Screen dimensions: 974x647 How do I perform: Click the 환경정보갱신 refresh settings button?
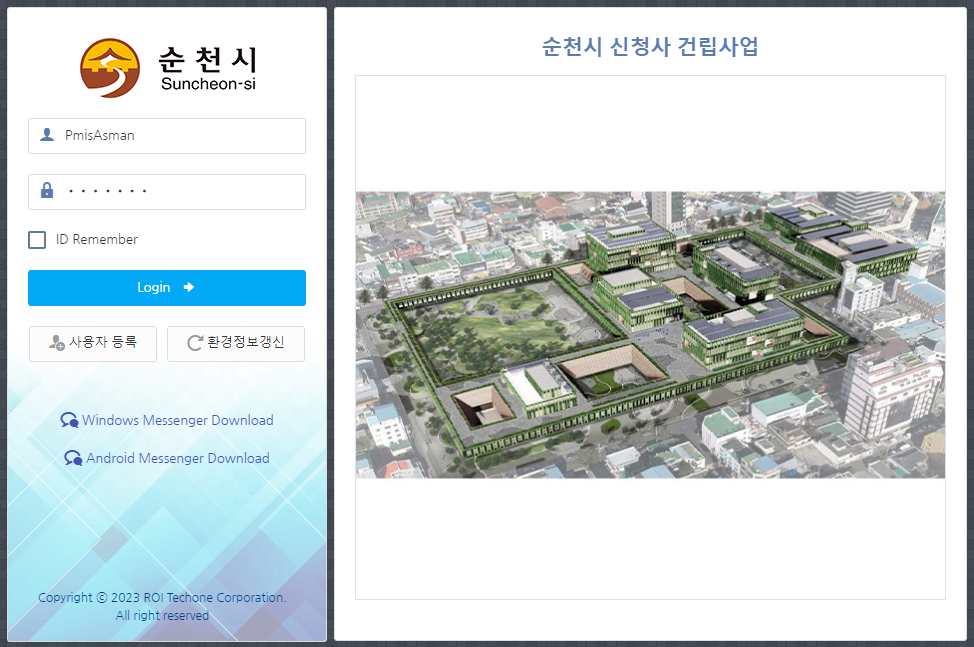(x=236, y=343)
